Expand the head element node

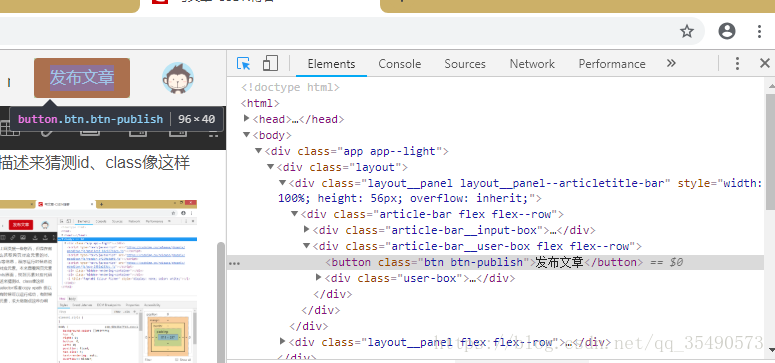pyautogui.click(x=247, y=119)
